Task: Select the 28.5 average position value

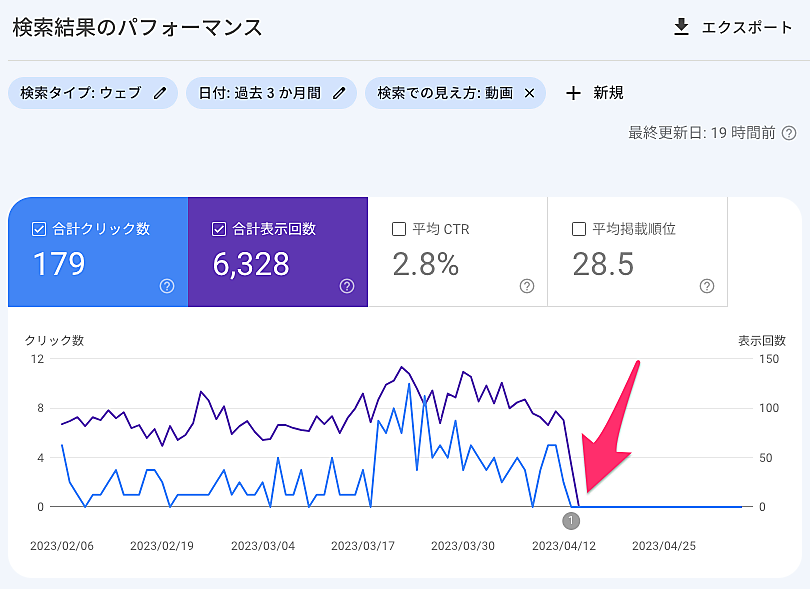Action: point(603,264)
